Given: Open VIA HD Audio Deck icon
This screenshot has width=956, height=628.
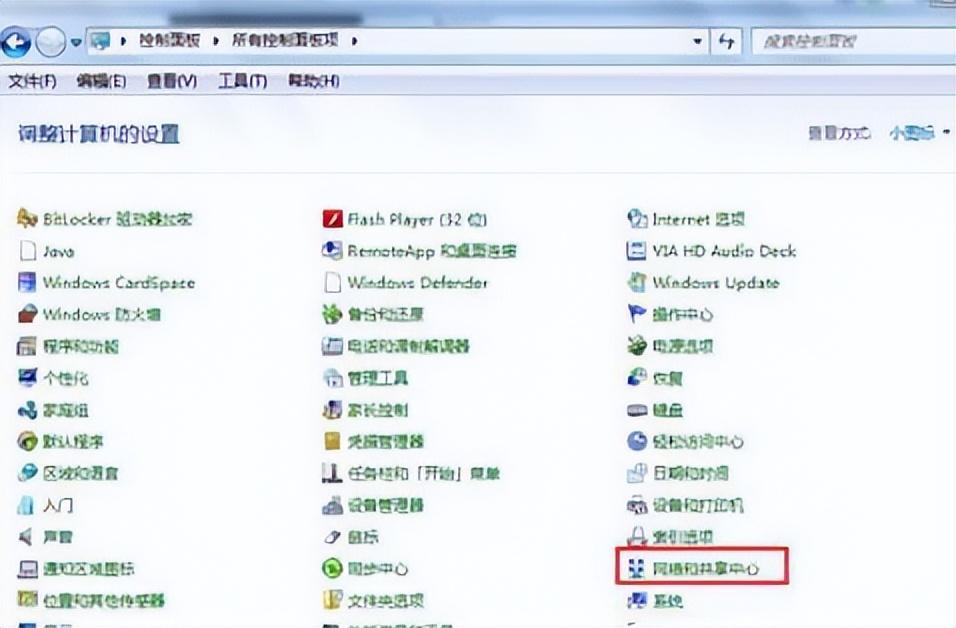Looking at the screenshot, I should click(x=637, y=251).
